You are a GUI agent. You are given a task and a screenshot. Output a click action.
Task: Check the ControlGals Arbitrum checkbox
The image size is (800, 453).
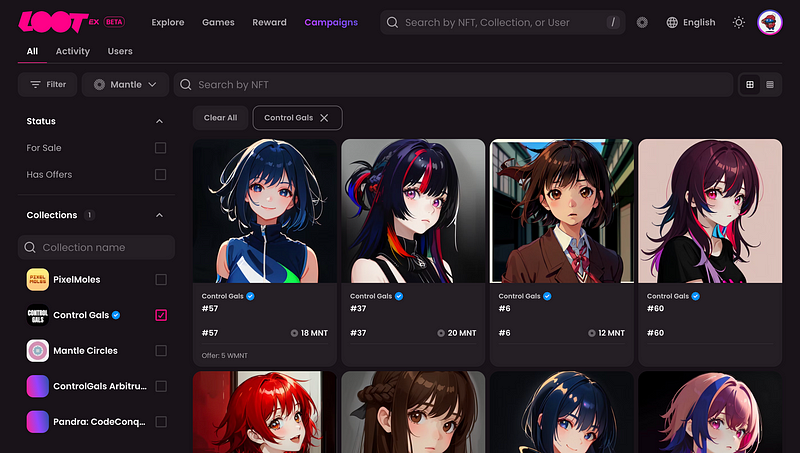(x=161, y=386)
